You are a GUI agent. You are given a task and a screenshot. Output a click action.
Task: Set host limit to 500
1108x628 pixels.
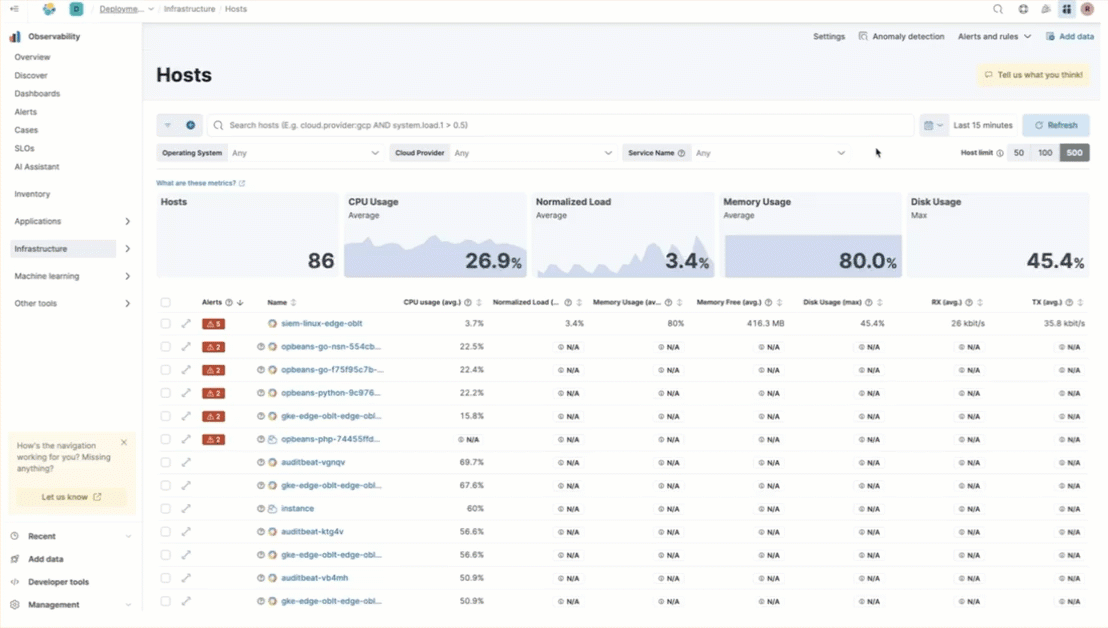click(x=1074, y=153)
